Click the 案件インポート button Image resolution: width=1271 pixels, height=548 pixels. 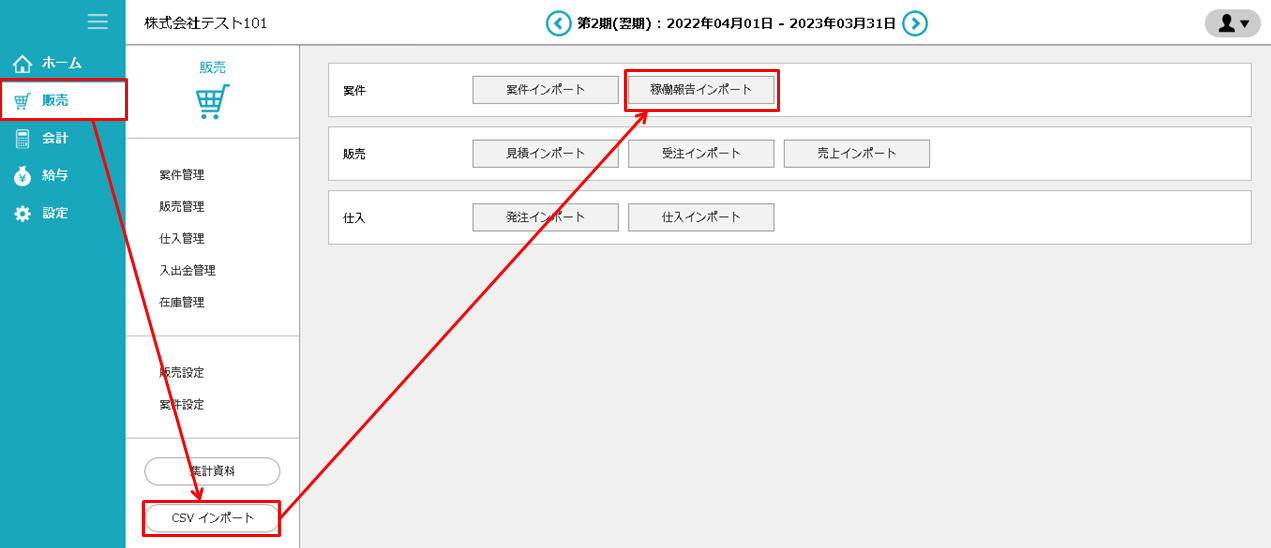point(545,90)
